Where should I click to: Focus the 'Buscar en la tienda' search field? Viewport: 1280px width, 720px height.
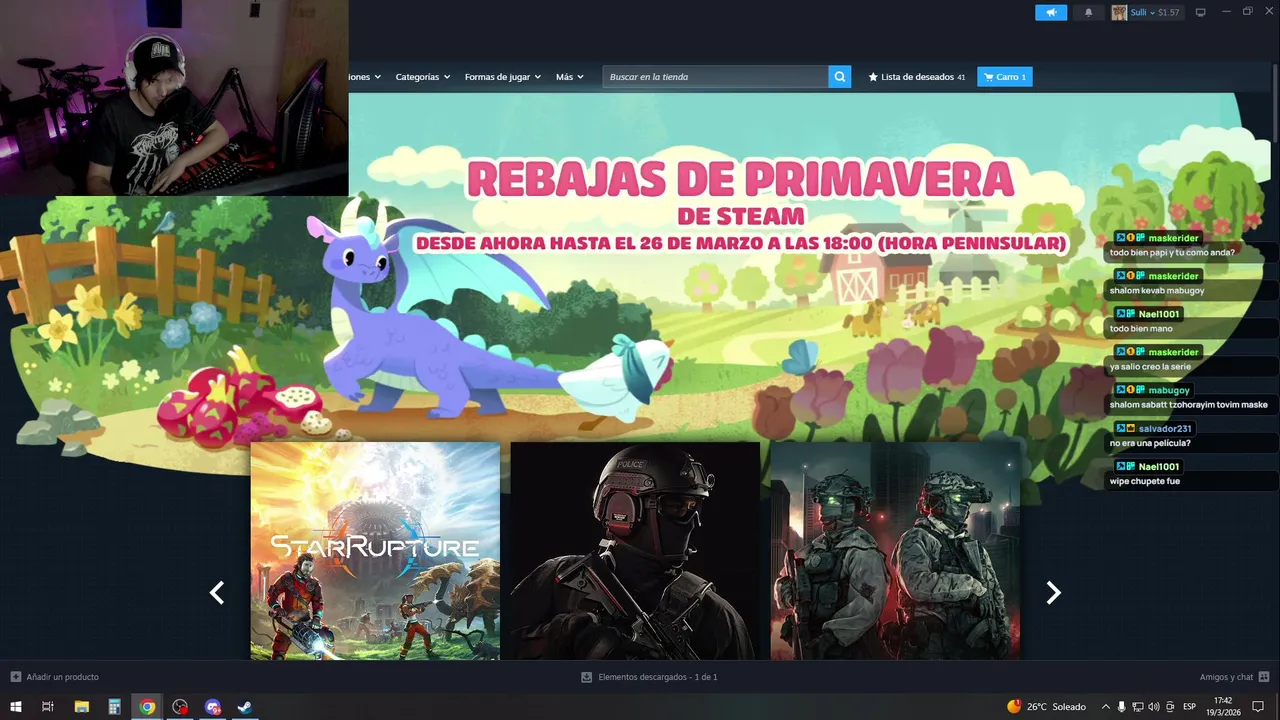point(715,77)
